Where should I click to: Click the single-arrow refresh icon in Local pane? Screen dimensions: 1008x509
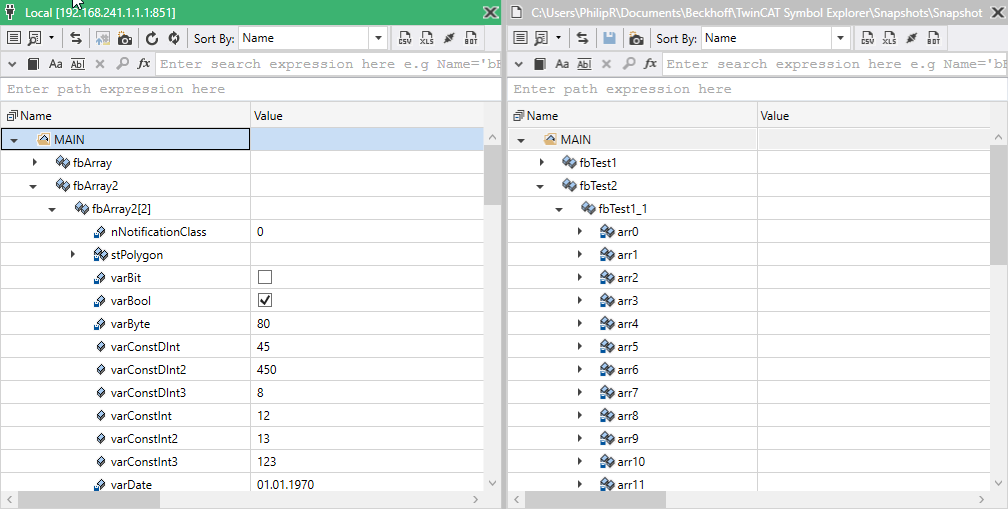[x=152, y=39]
